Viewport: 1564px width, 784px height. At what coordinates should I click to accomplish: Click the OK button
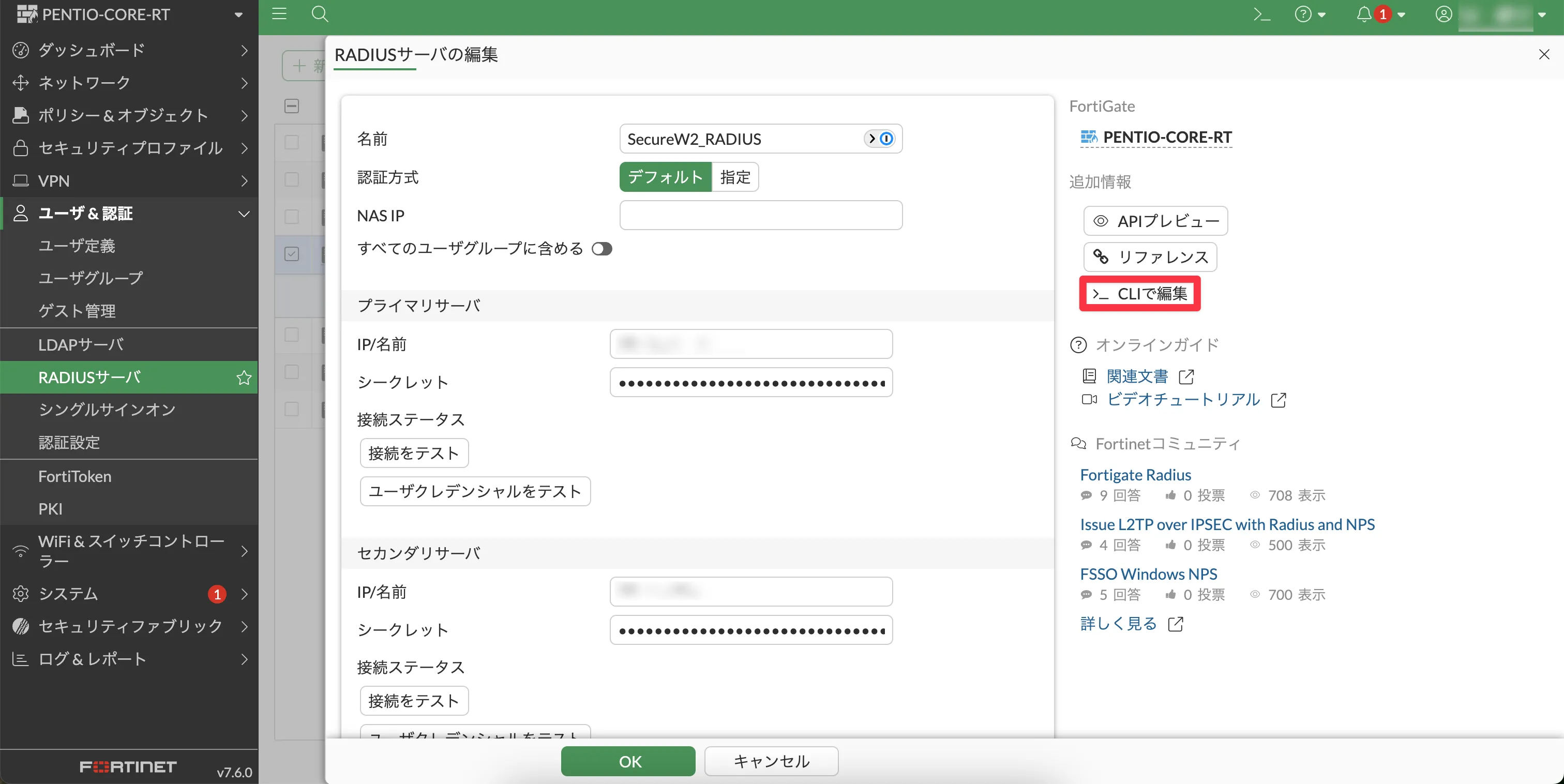628,762
